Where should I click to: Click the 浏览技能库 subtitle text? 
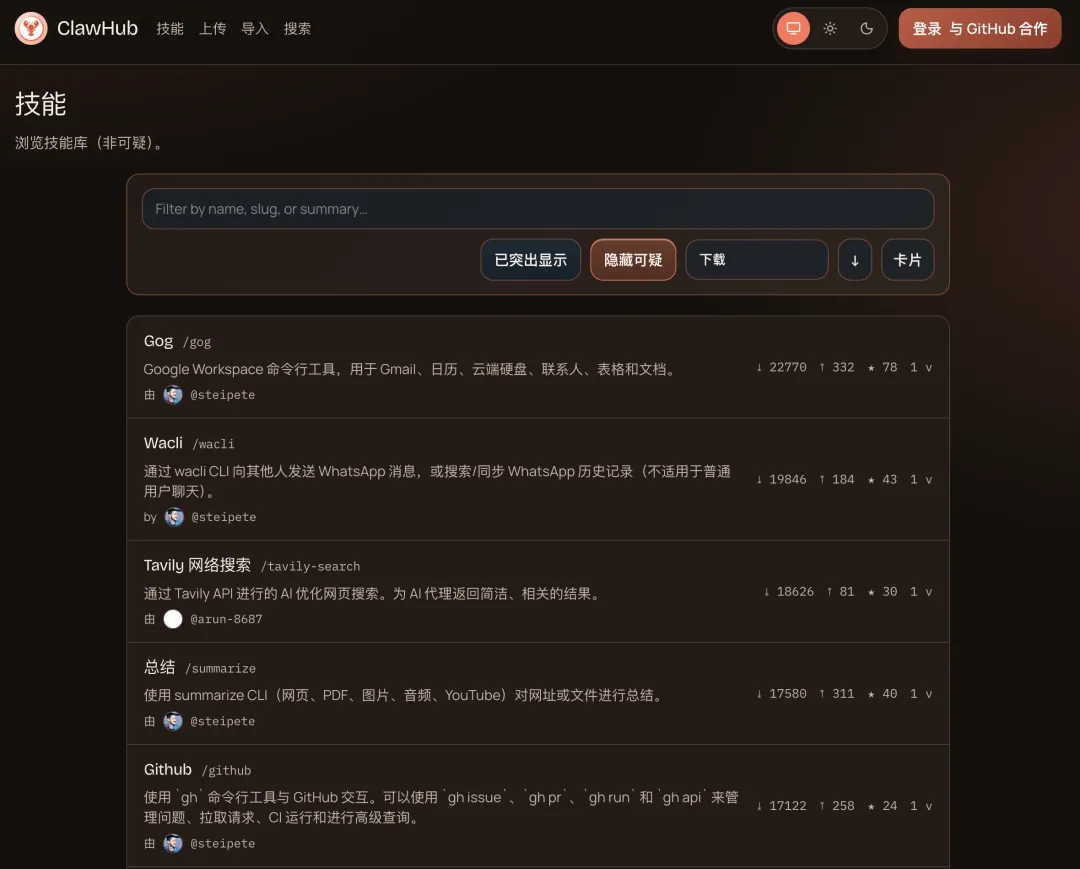pos(90,143)
